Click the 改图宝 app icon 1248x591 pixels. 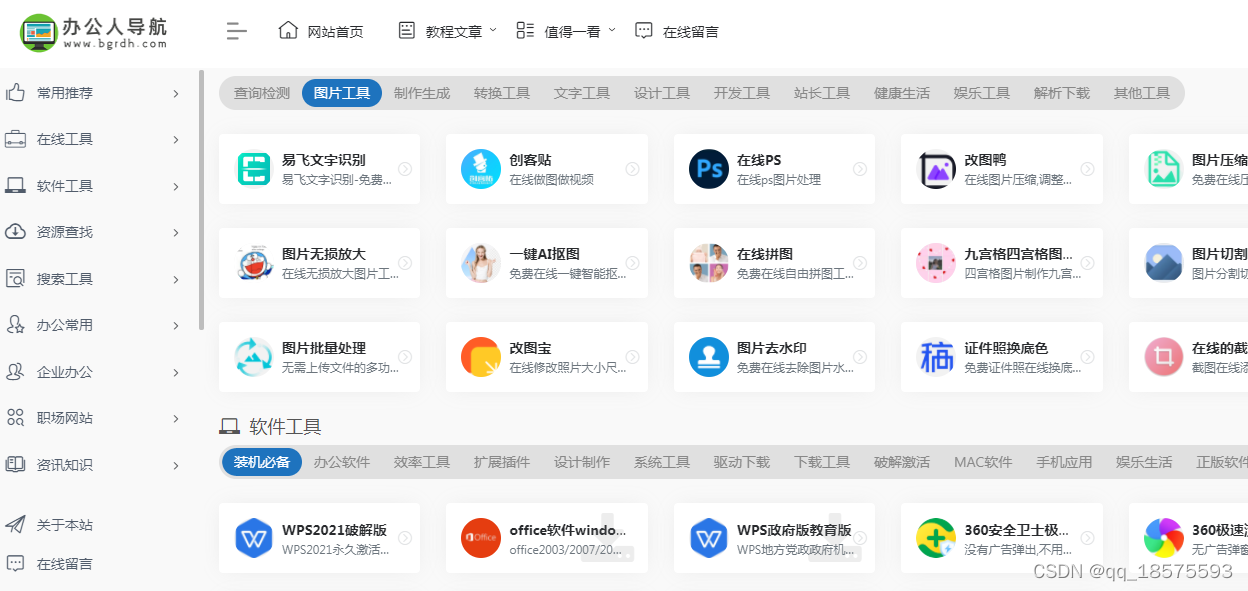(x=481, y=357)
